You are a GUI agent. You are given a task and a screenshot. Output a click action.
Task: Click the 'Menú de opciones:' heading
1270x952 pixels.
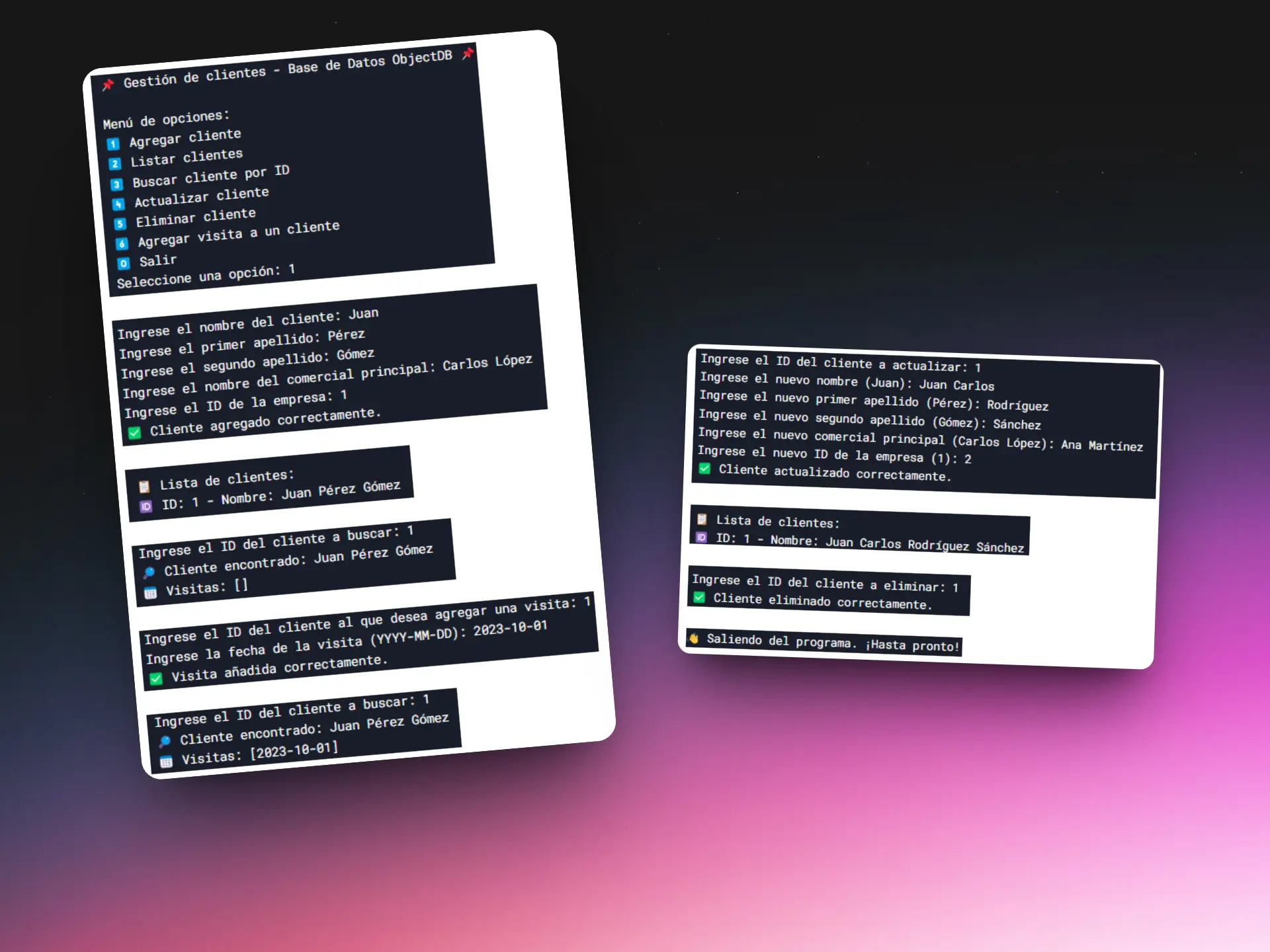(166, 120)
